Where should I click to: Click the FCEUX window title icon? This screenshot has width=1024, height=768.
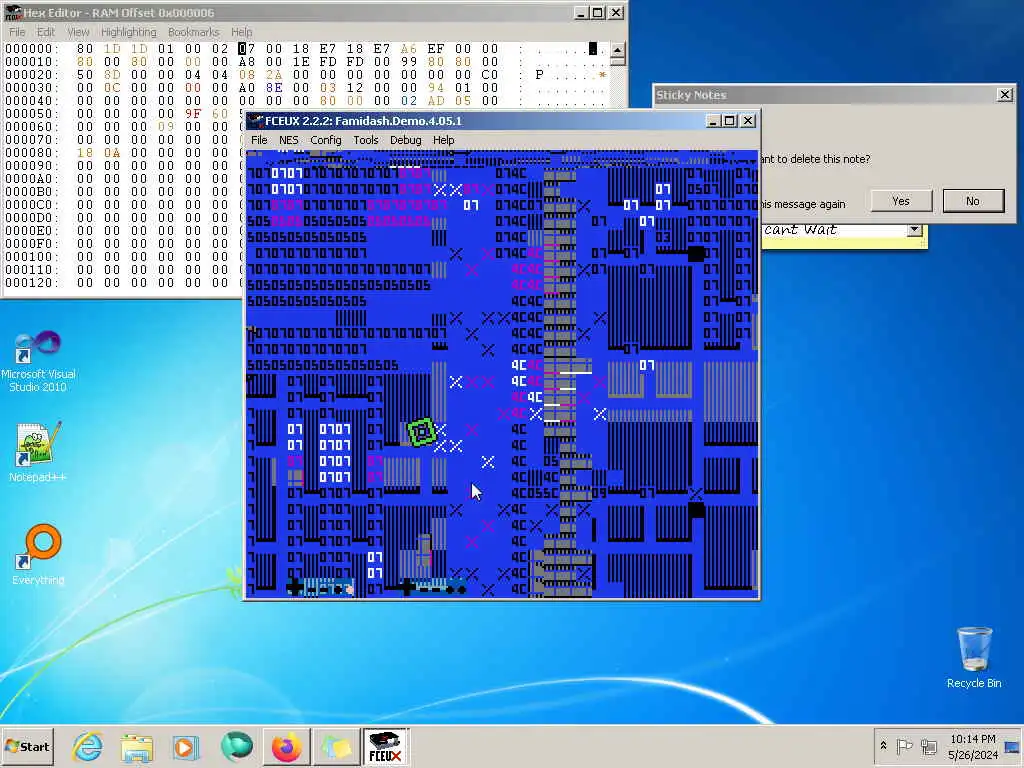255,121
